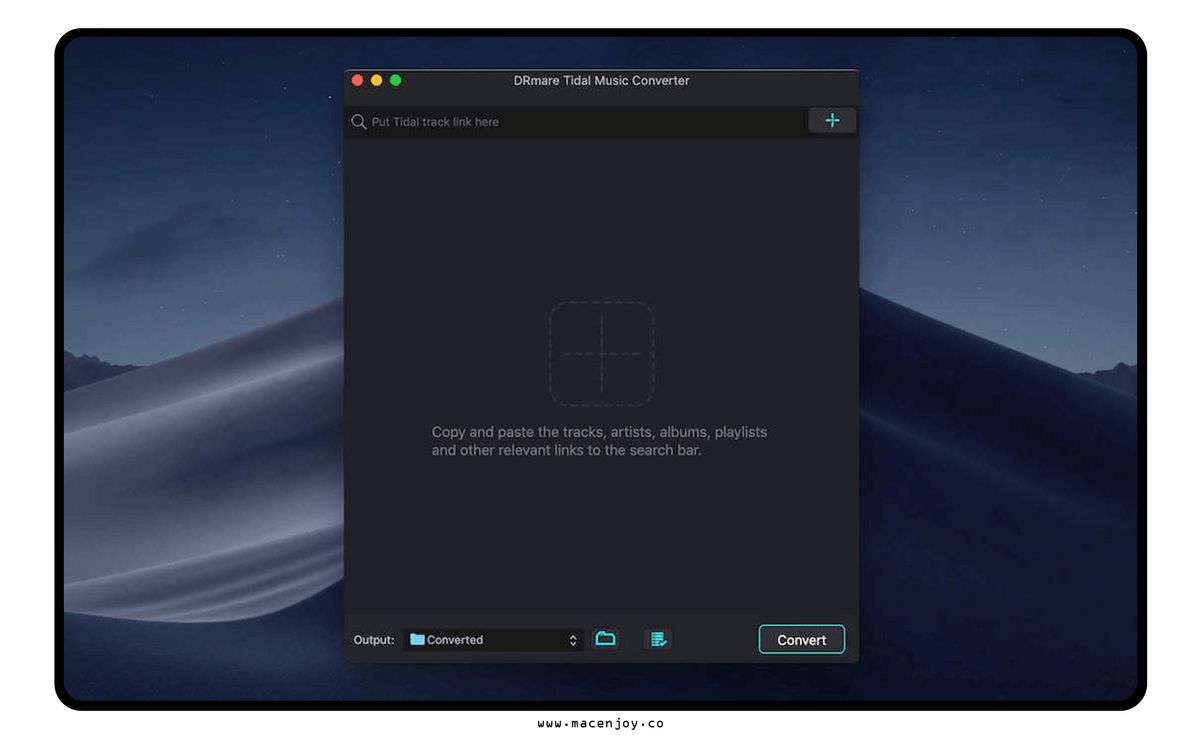
Task: Open the Converted output dropdown
Action: (494, 640)
